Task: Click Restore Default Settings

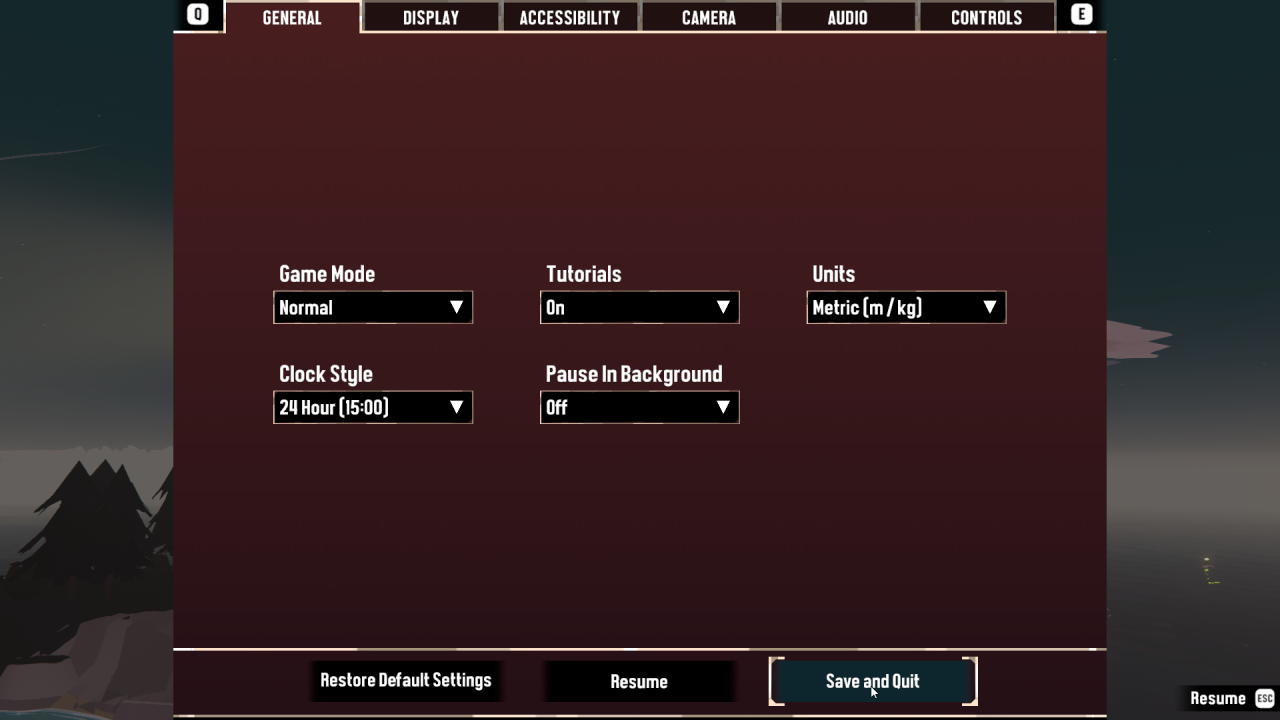Action: 406,680
